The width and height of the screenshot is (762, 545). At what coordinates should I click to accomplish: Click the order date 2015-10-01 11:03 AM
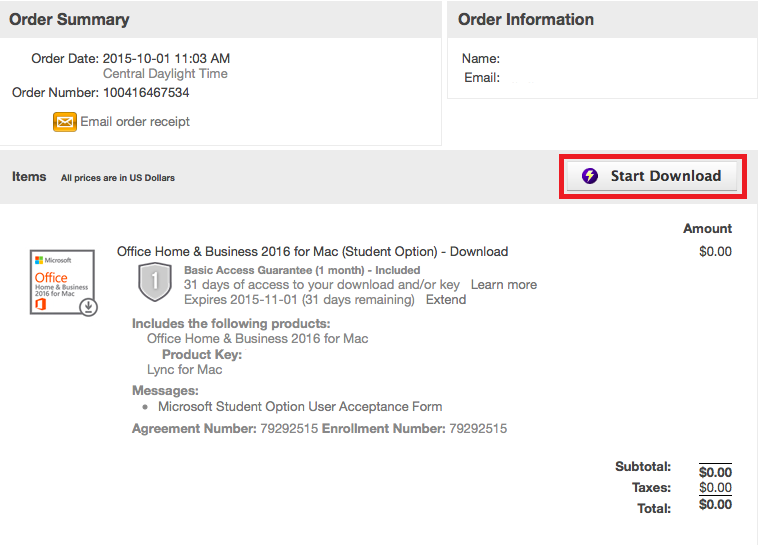[166, 58]
